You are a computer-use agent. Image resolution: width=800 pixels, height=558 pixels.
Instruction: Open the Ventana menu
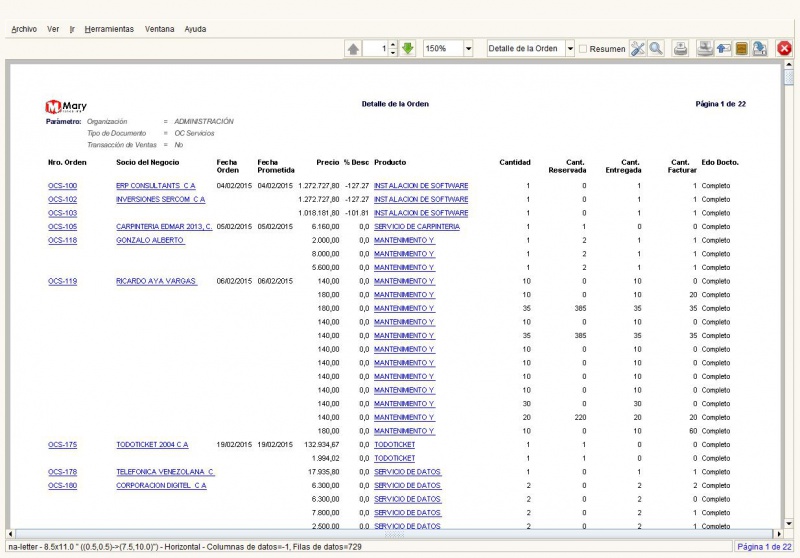click(x=159, y=29)
